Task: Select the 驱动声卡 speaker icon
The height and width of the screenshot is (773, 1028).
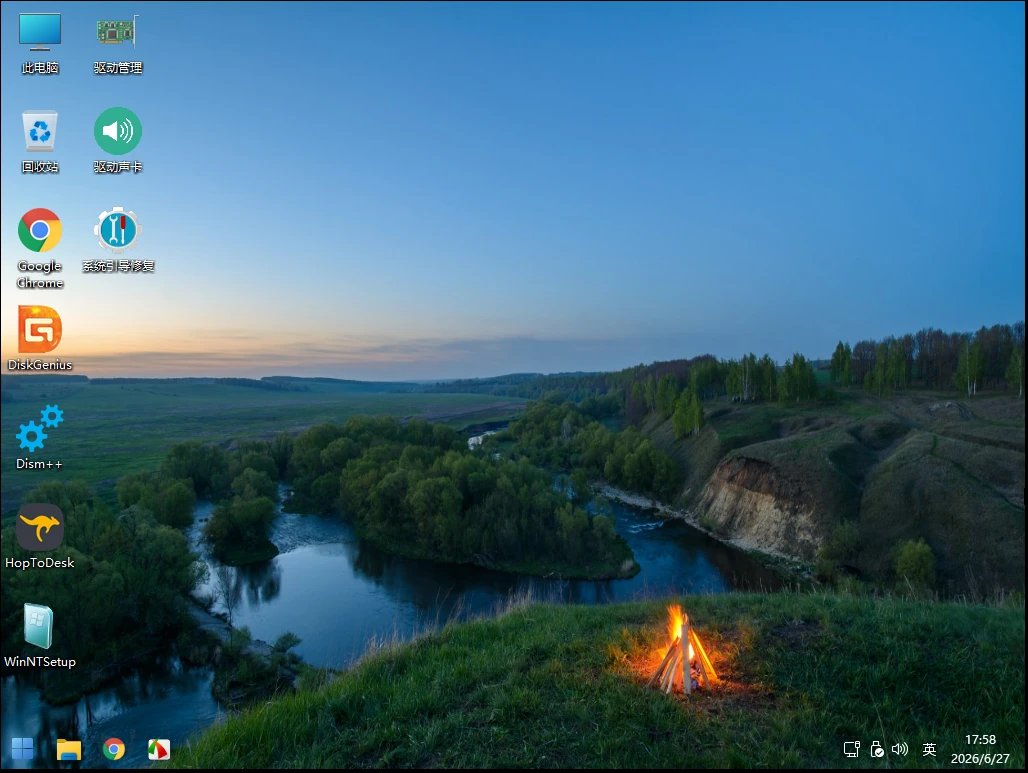Action: [x=118, y=142]
